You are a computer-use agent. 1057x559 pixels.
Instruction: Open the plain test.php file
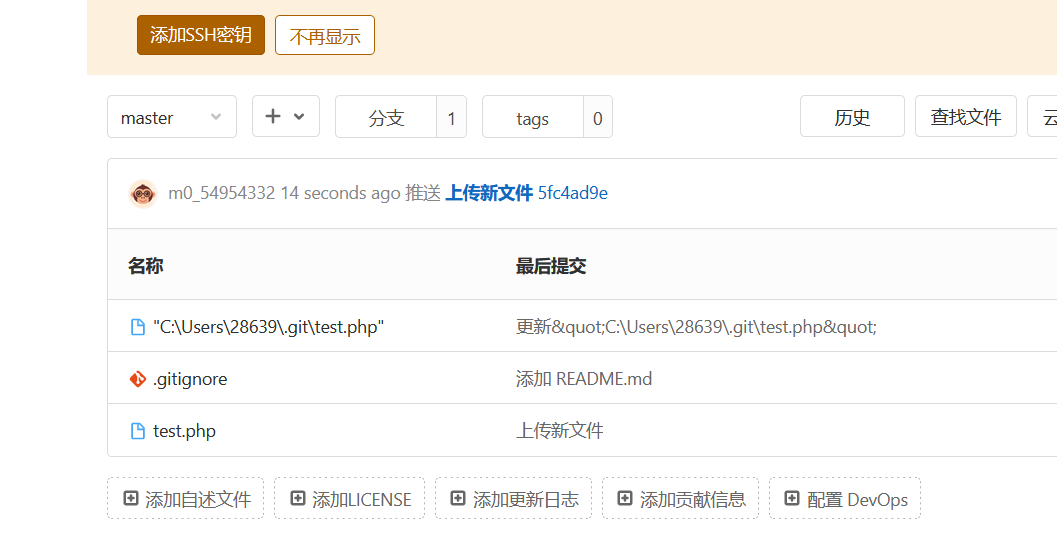pos(184,431)
